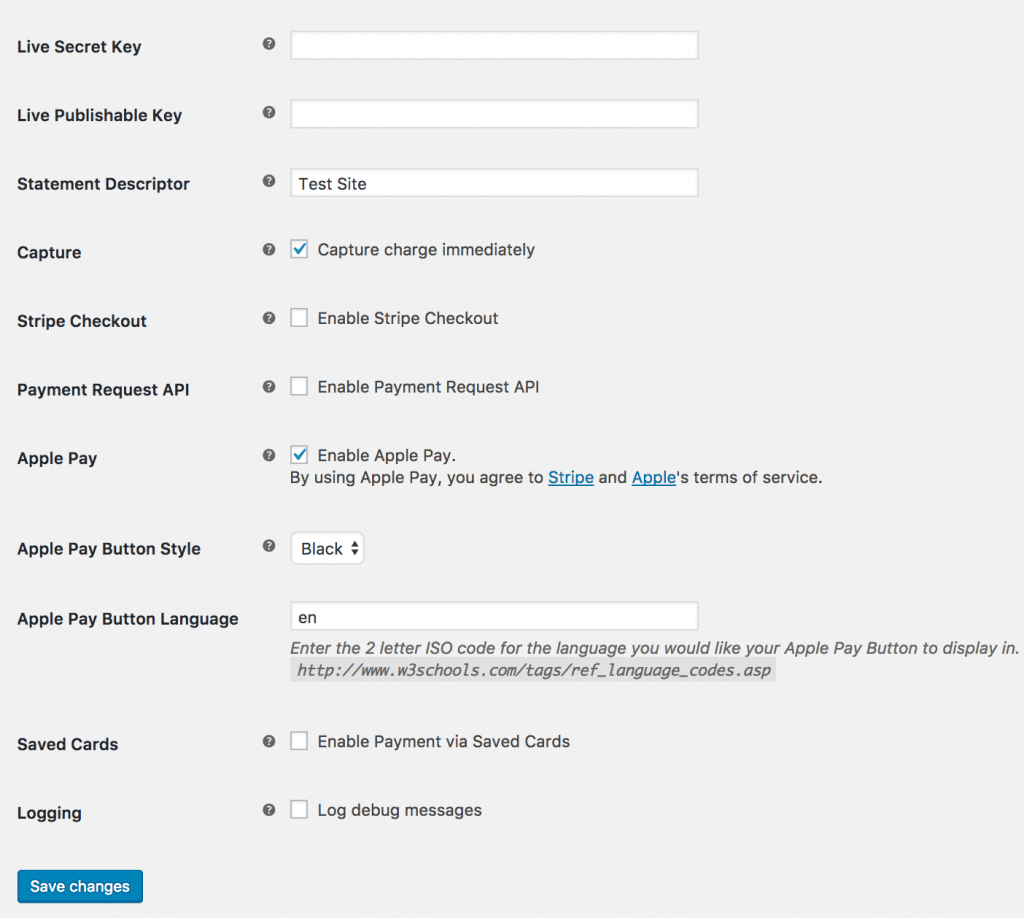Click the Payment Request API help icon

click(x=269, y=386)
